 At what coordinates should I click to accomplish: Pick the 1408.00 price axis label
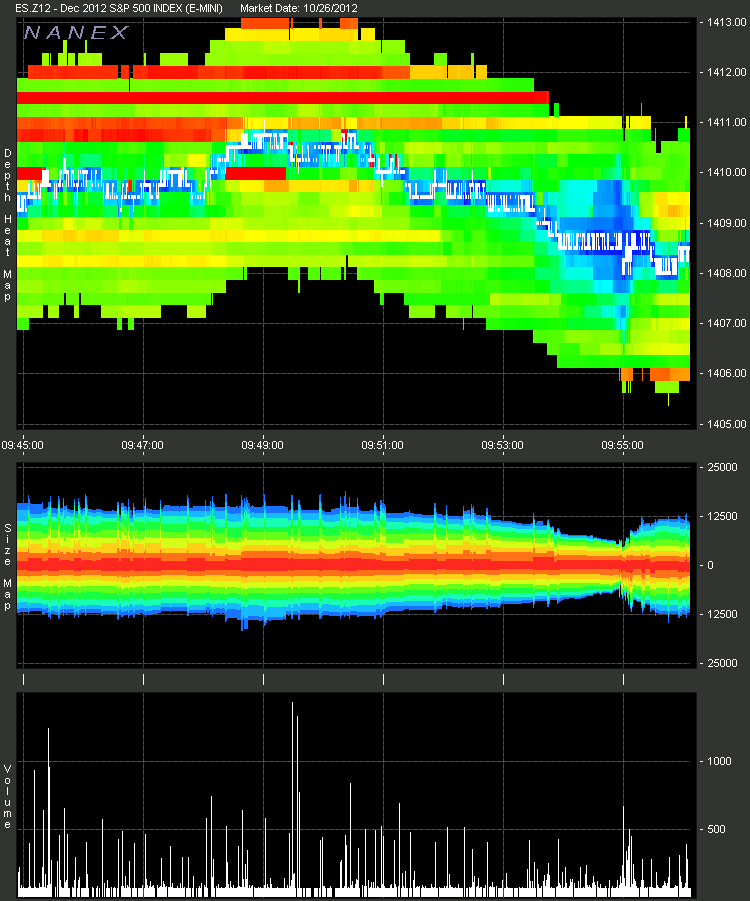[726, 273]
